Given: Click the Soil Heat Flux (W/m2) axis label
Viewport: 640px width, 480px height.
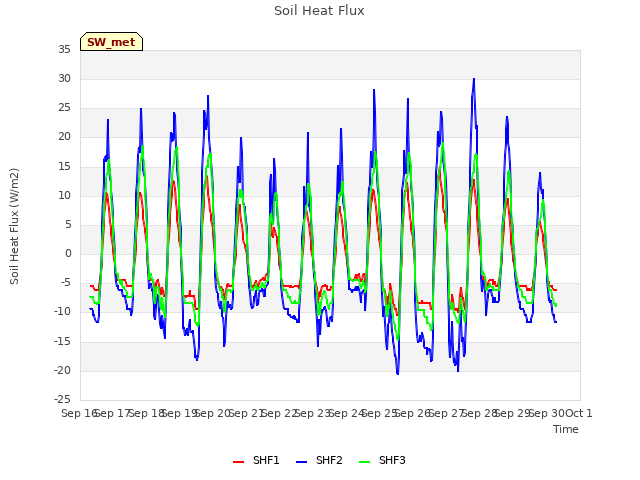Looking at the screenshot, I should tap(14, 226).
